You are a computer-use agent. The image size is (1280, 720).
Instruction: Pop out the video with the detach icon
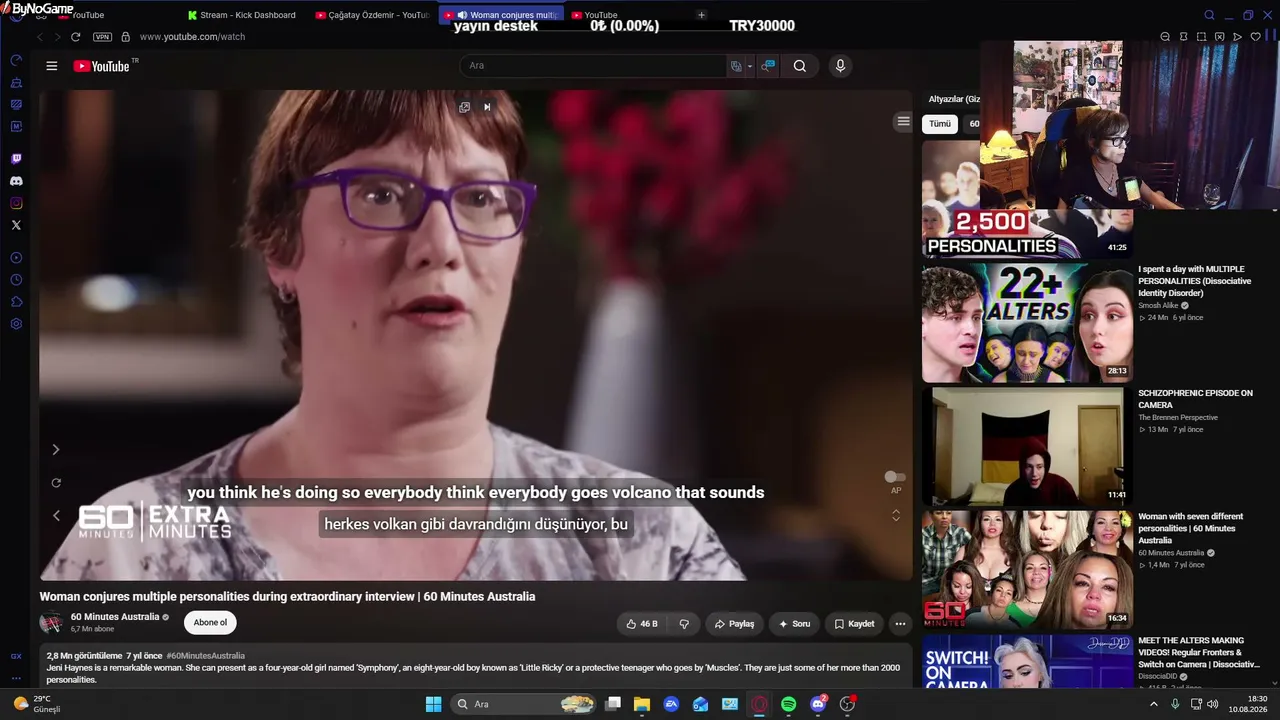(x=465, y=107)
